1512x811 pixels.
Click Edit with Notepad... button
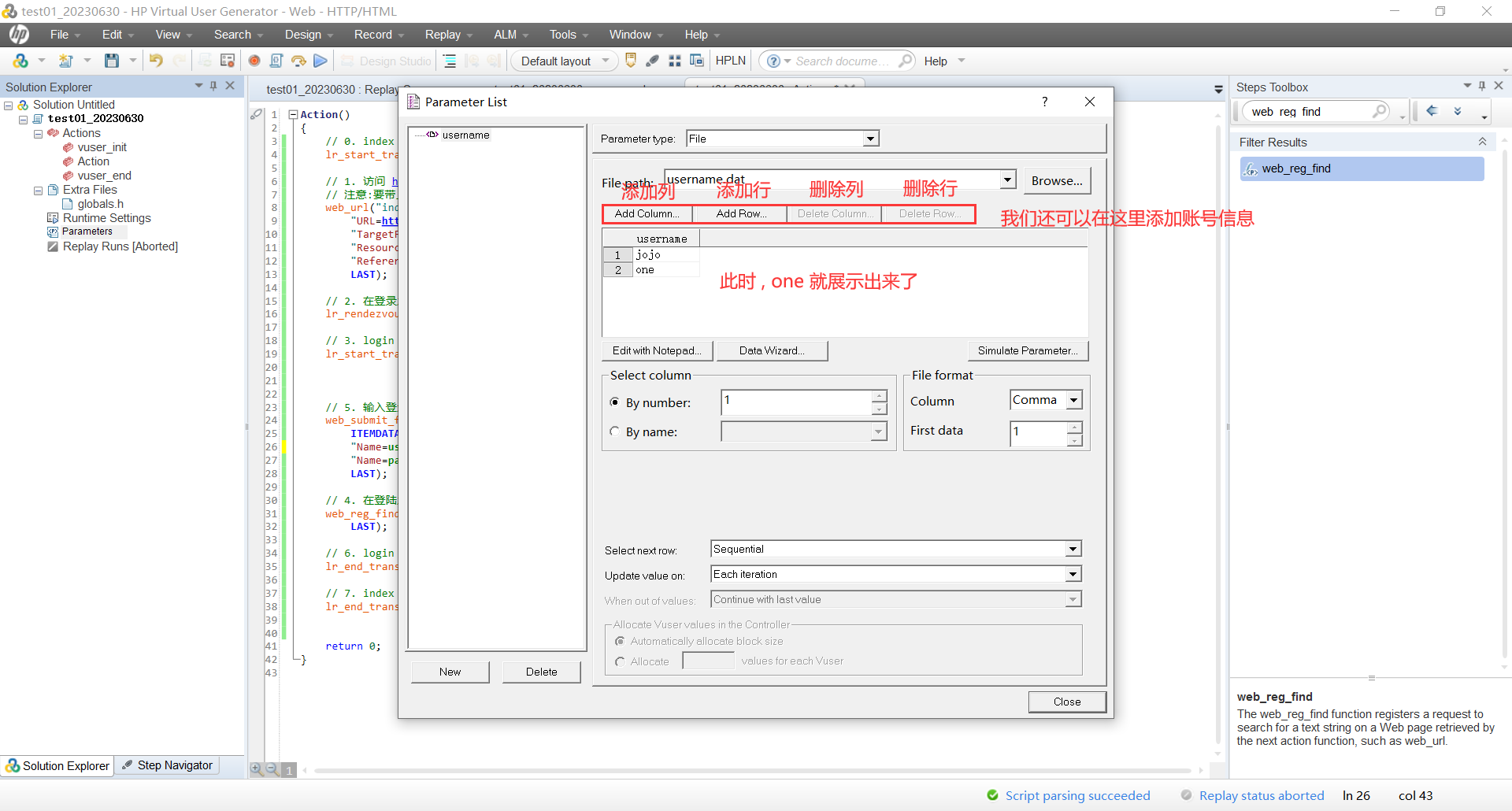click(x=658, y=350)
